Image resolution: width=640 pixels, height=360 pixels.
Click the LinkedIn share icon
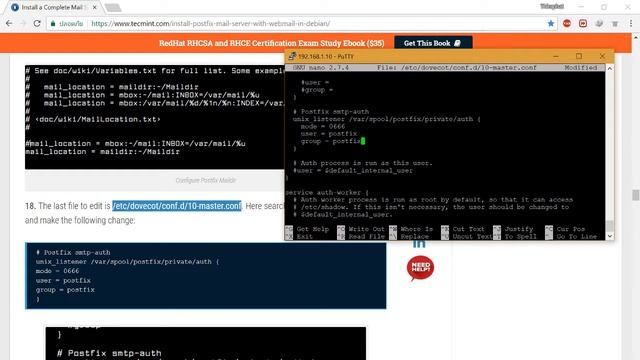pyautogui.click(x=419, y=244)
